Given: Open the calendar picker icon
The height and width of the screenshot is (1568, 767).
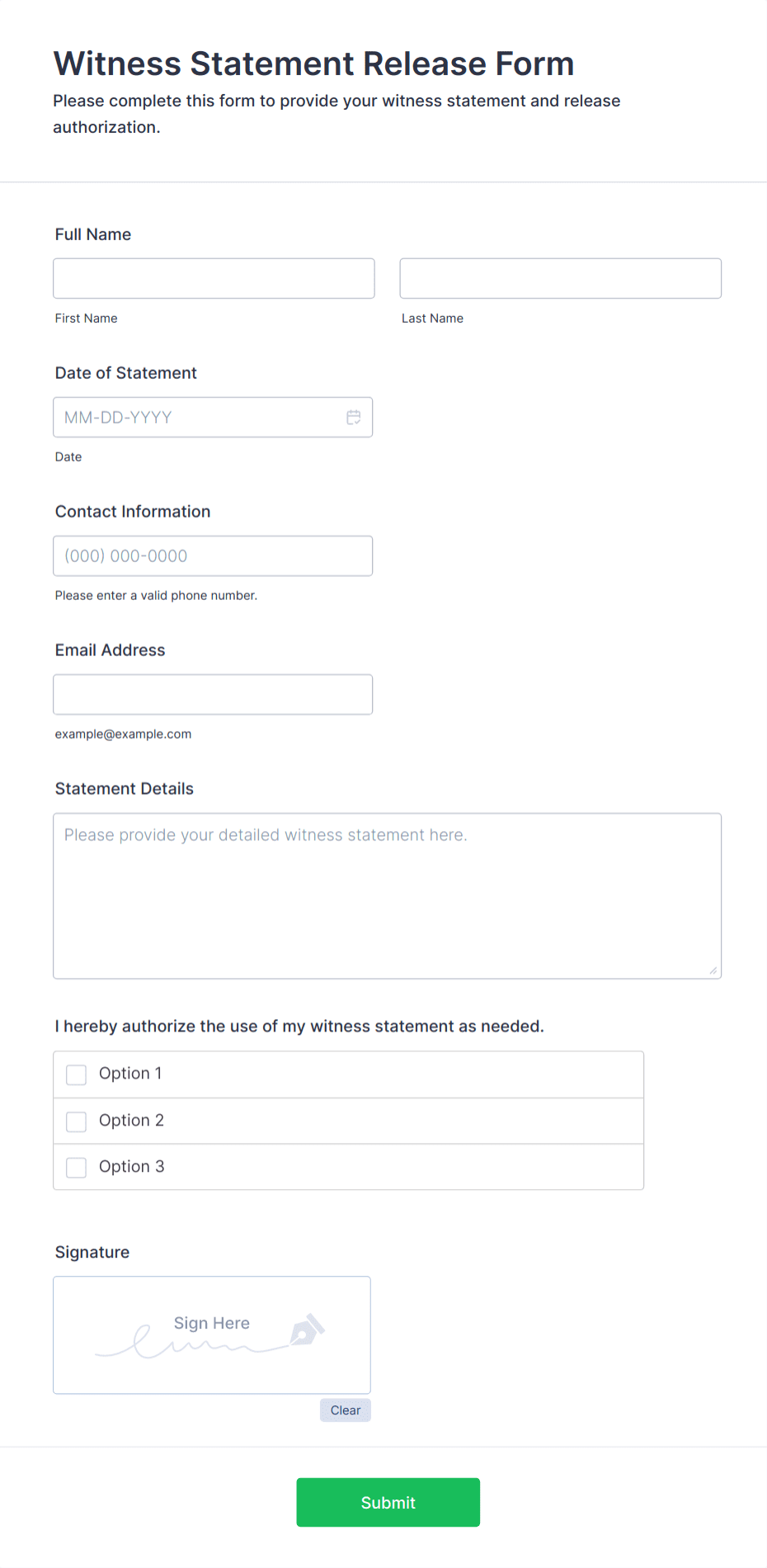Looking at the screenshot, I should [x=353, y=418].
